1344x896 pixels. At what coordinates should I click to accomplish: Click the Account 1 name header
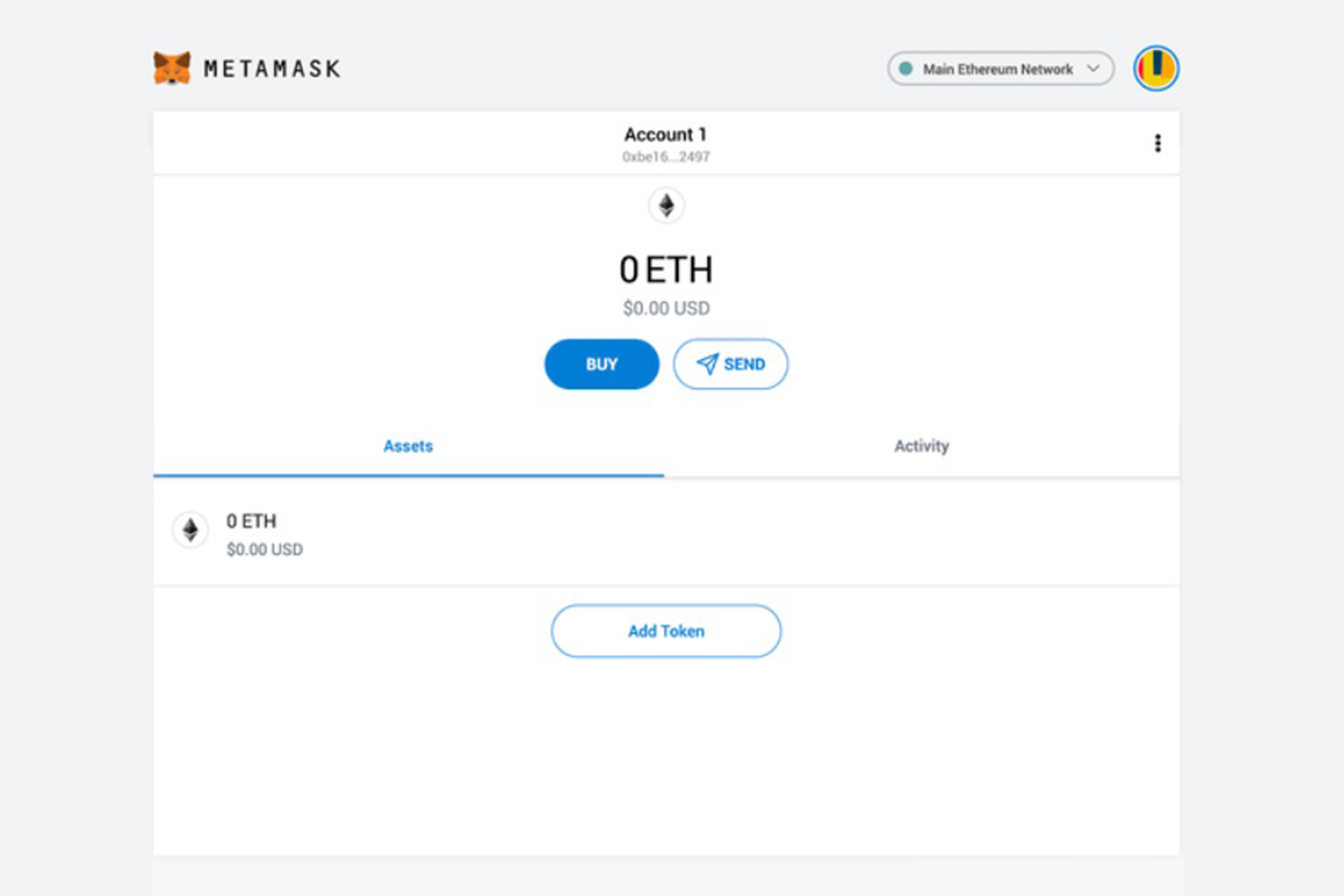click(666, 134)
